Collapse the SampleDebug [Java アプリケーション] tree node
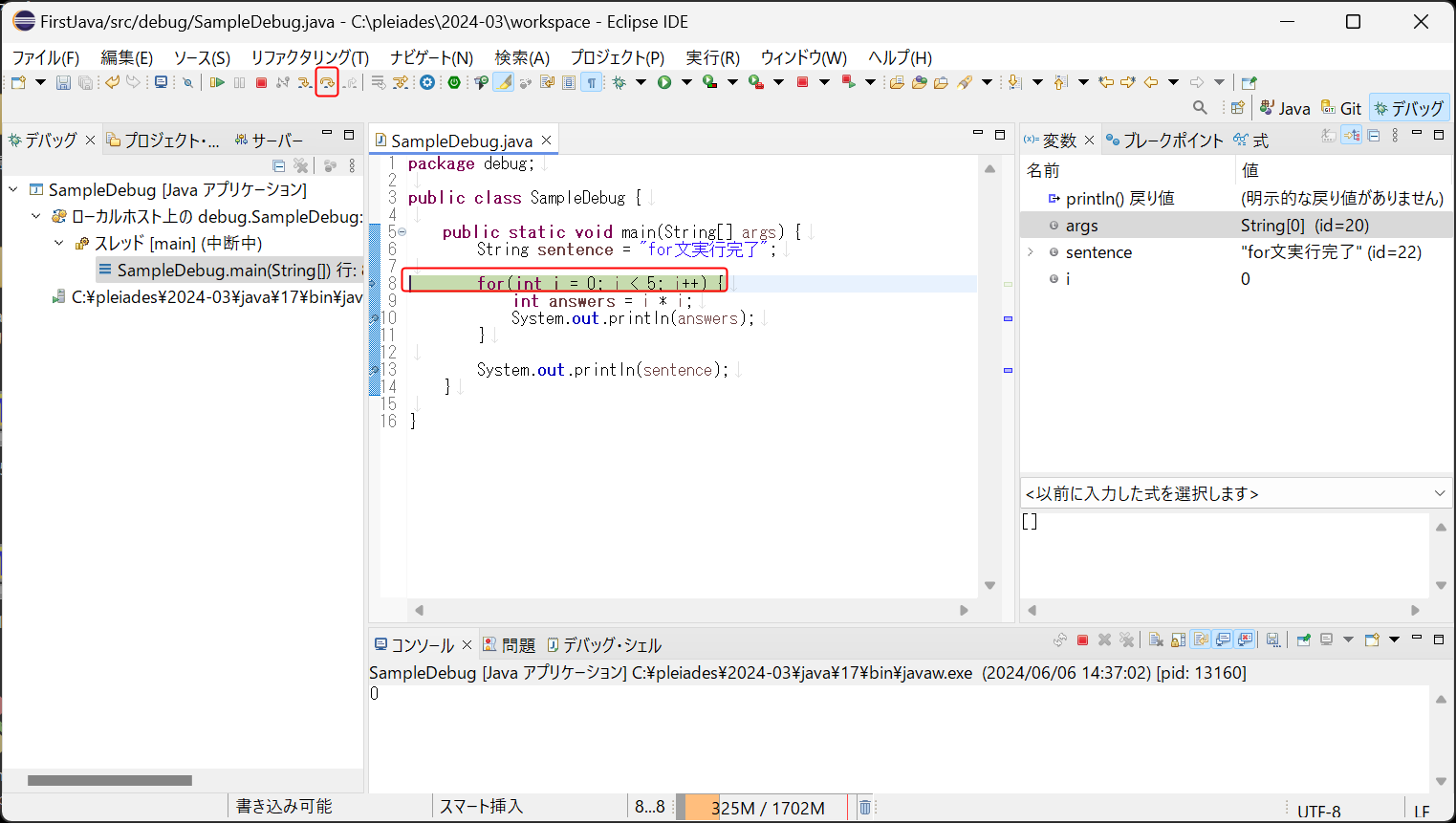Viewport: 1456px width, 824px height. pos(13,189)
